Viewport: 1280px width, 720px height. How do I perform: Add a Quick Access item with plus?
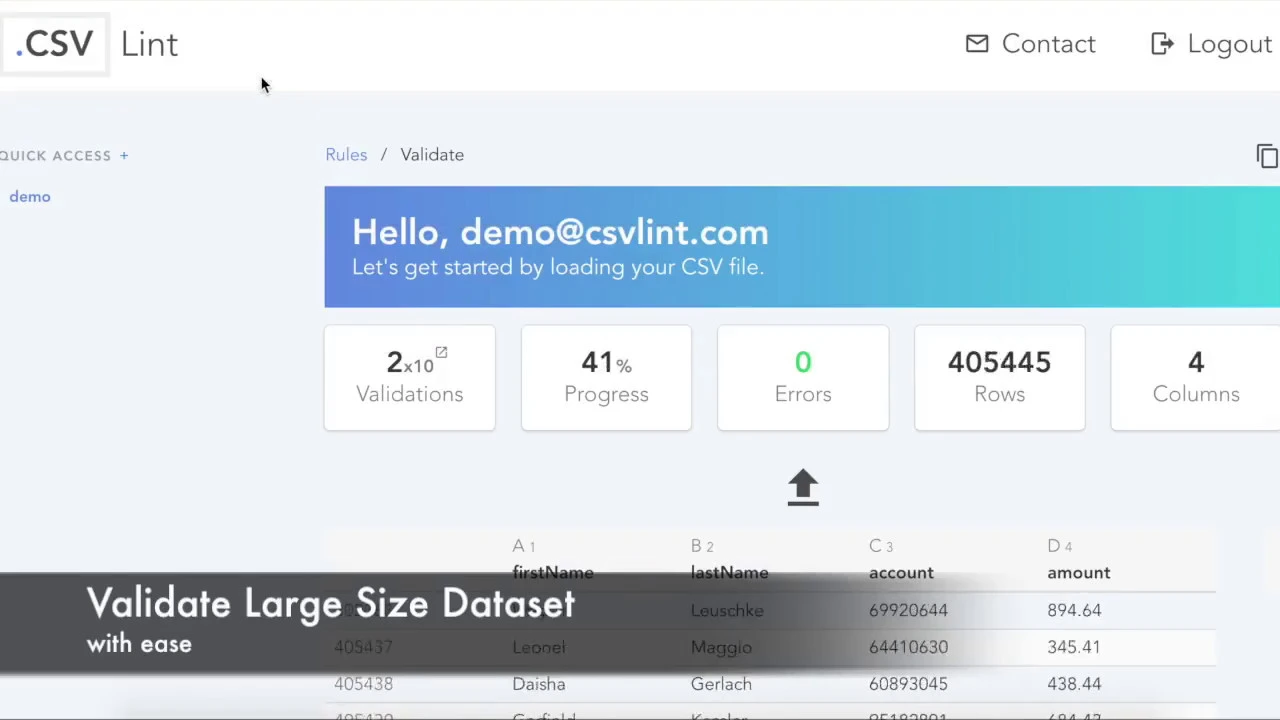click(x=124, y=155)
